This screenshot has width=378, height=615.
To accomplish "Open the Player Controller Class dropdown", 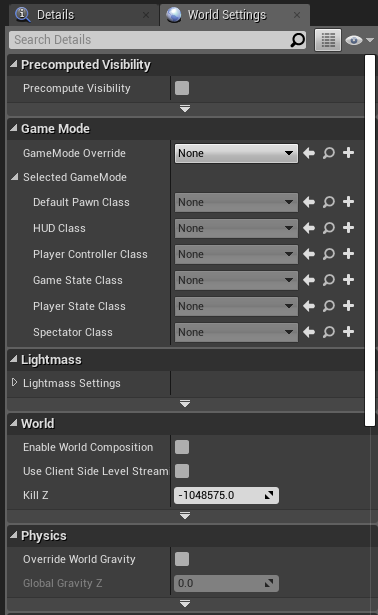I will 236,254.
